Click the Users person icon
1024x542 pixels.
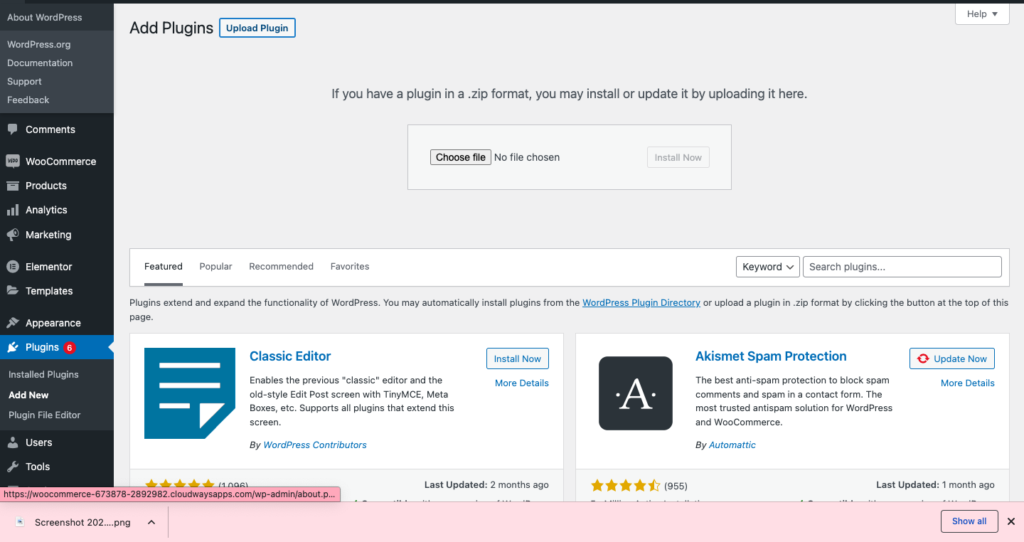click(12, 442)
